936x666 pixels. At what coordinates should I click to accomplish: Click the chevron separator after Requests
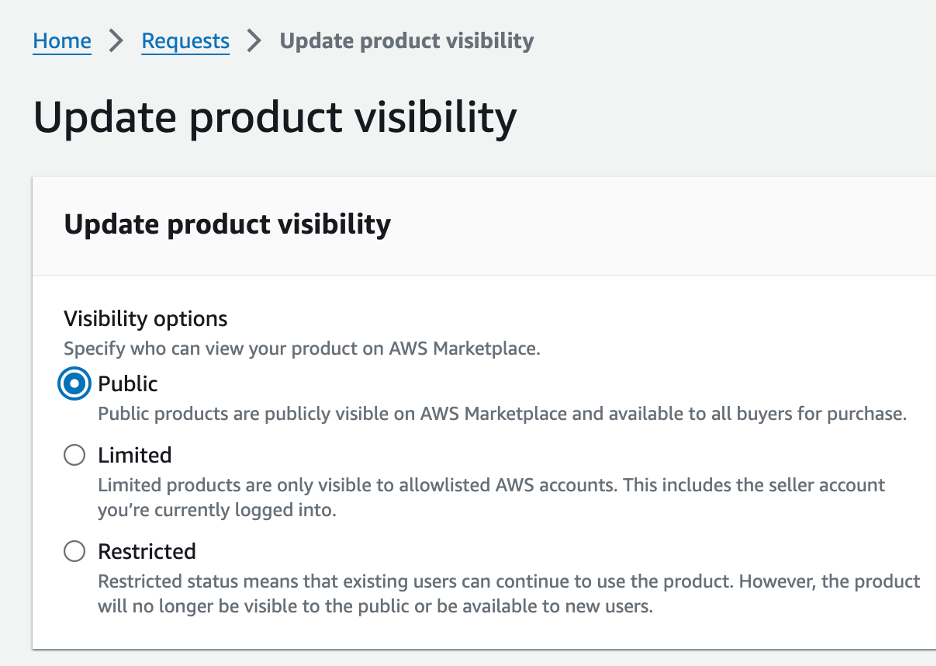coord(253,41)
